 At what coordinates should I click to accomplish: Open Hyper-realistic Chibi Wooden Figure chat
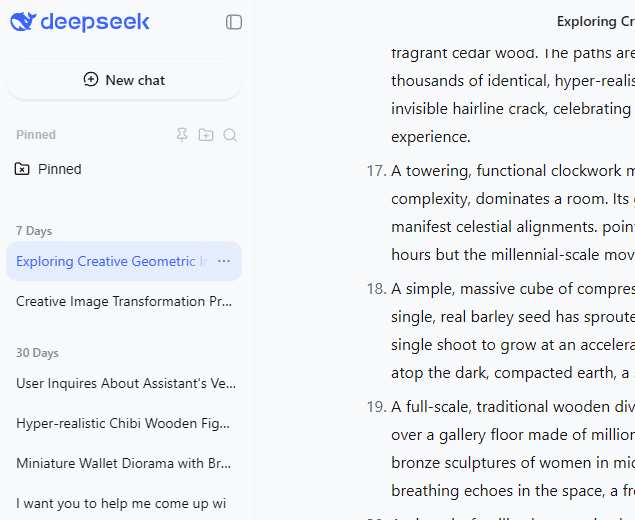(124, 423)
